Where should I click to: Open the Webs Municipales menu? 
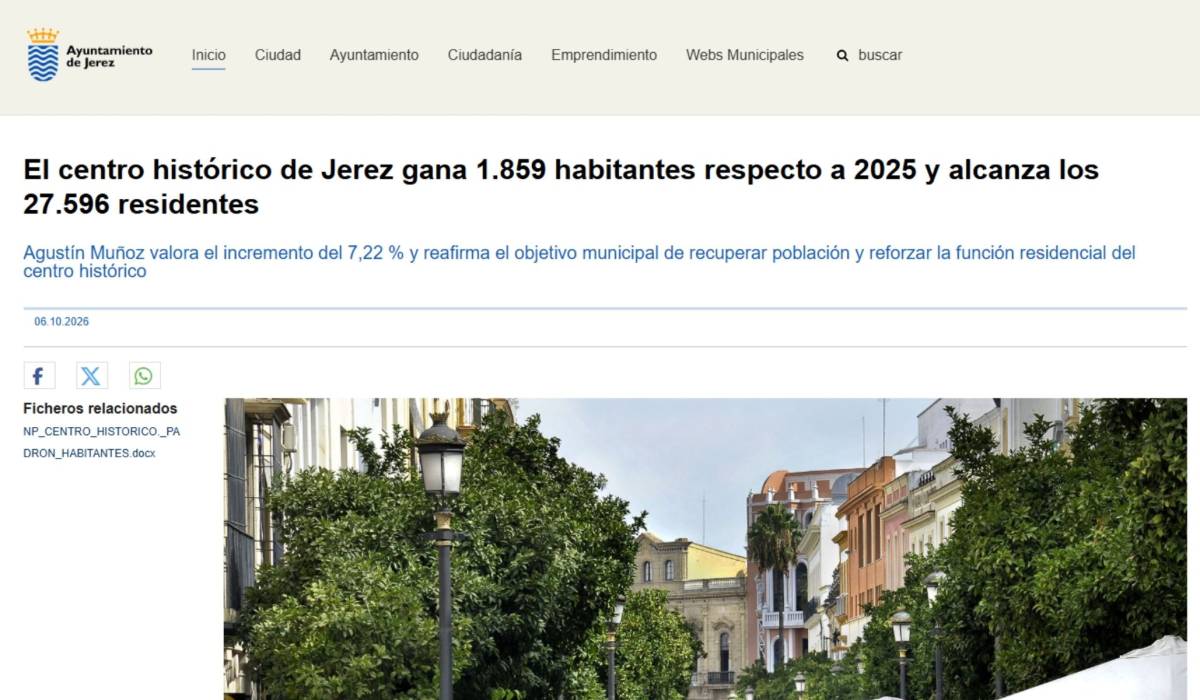point(745,55)
